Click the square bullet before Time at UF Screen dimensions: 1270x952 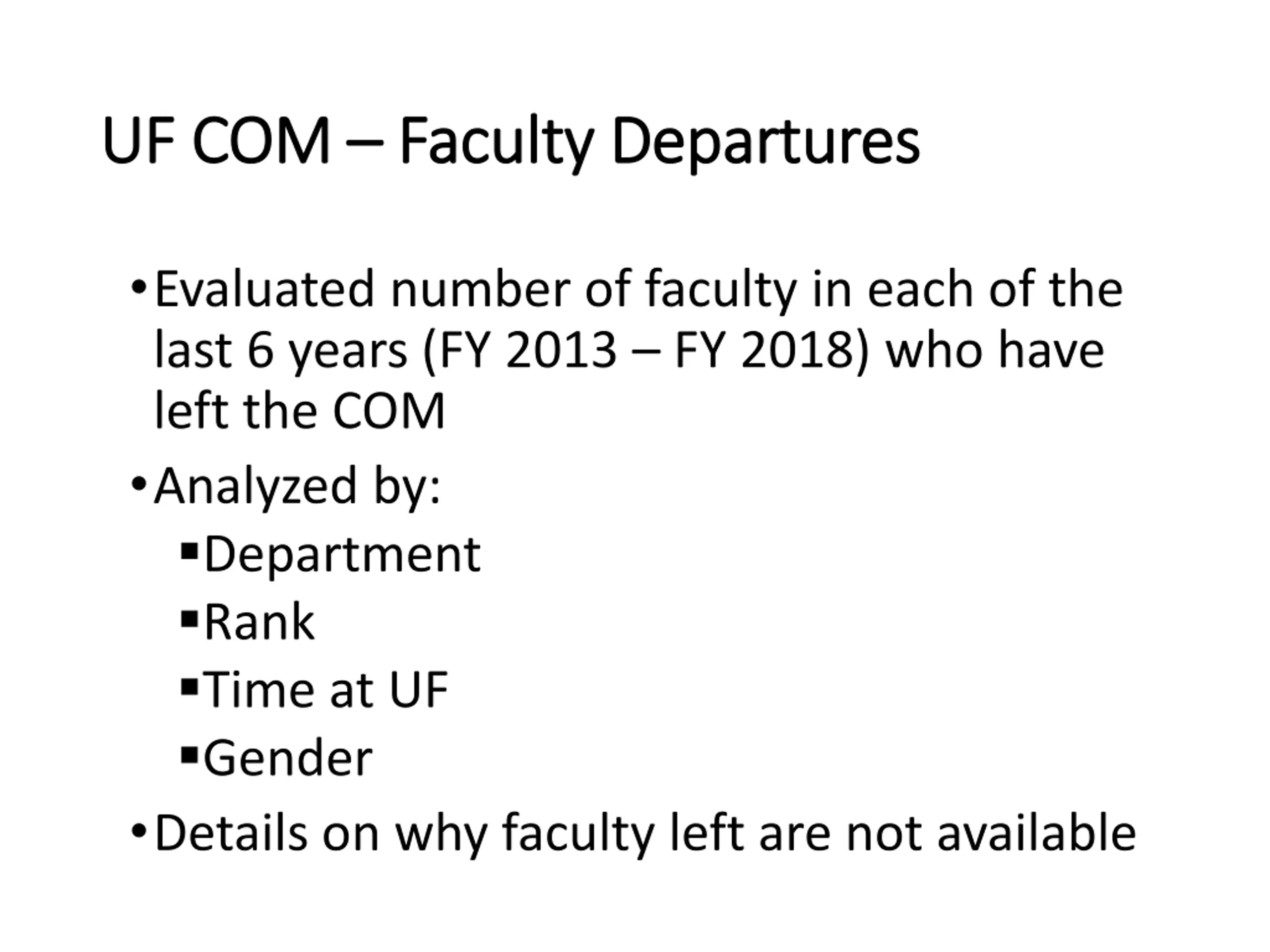[189, 687]
